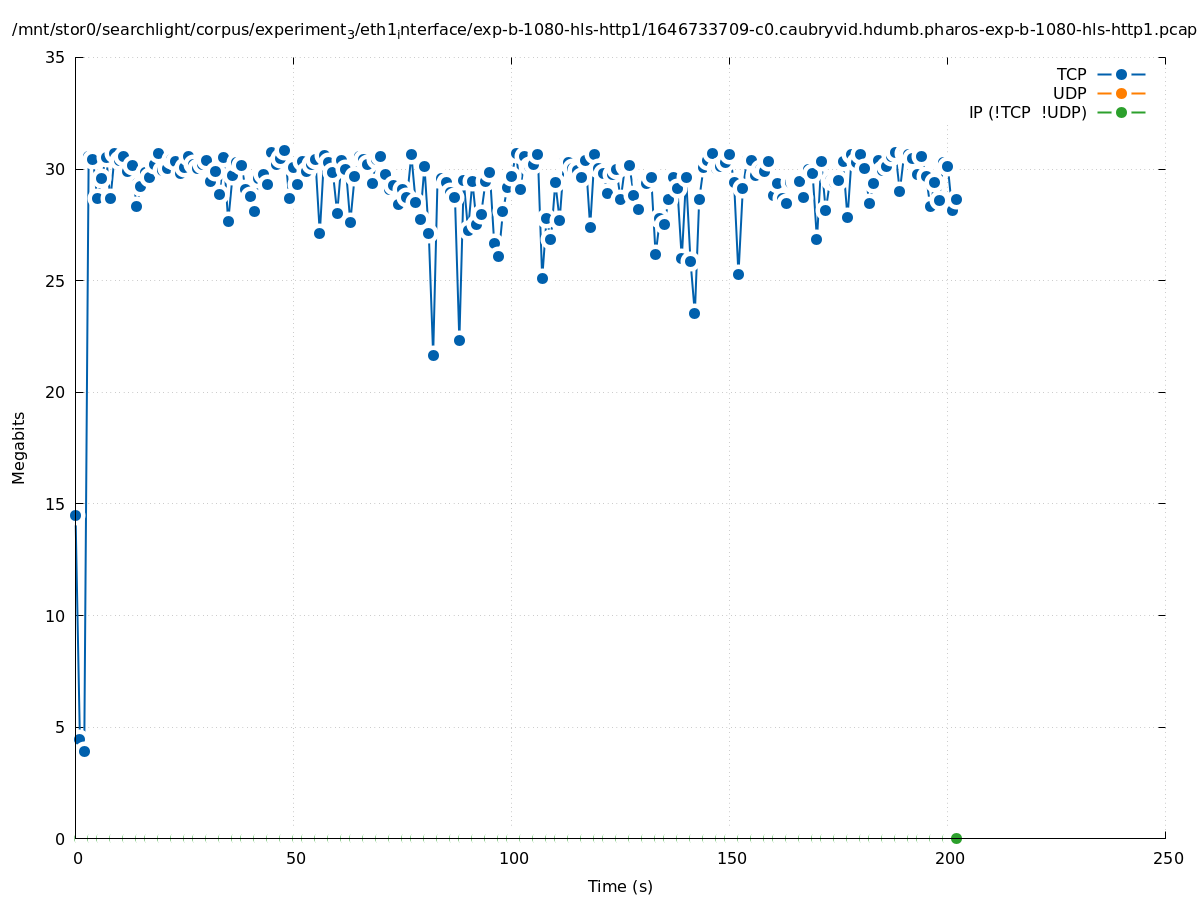Image resolution: width=1197 pixels, height=900 pixels.
Task: Click the first TCP data point near 14.5 Megabits
Action: [x=75, y=515]
